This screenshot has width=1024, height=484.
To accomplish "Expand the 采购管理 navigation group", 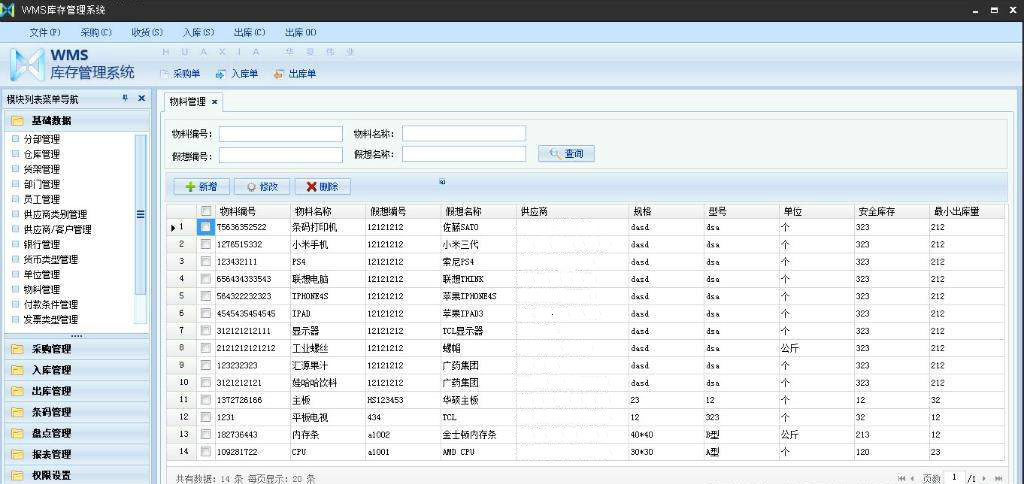I will click(76, 349).
